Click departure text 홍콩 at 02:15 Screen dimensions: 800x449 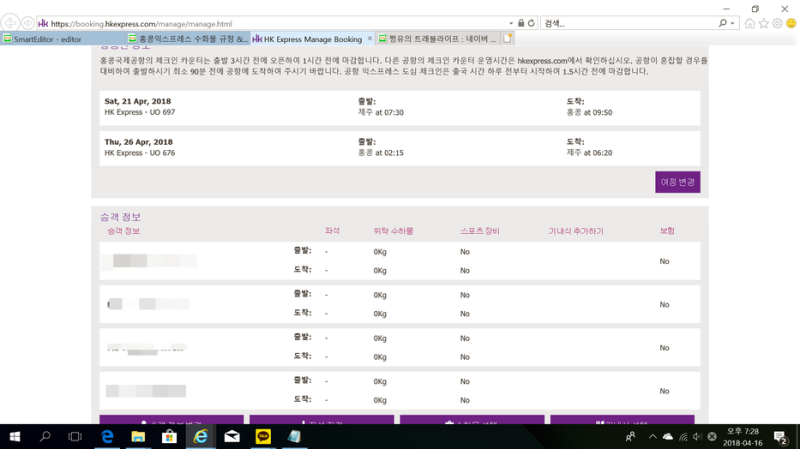381,153
